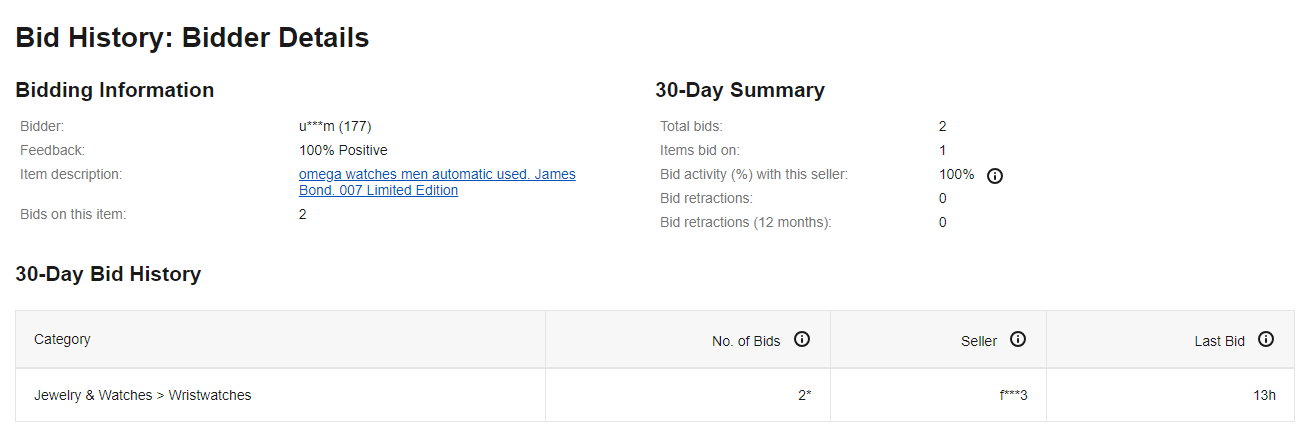The image size is (1310, 435).
Task: Click the Bid History: Bidder Details heading
Action: click(x=192, y=38)
